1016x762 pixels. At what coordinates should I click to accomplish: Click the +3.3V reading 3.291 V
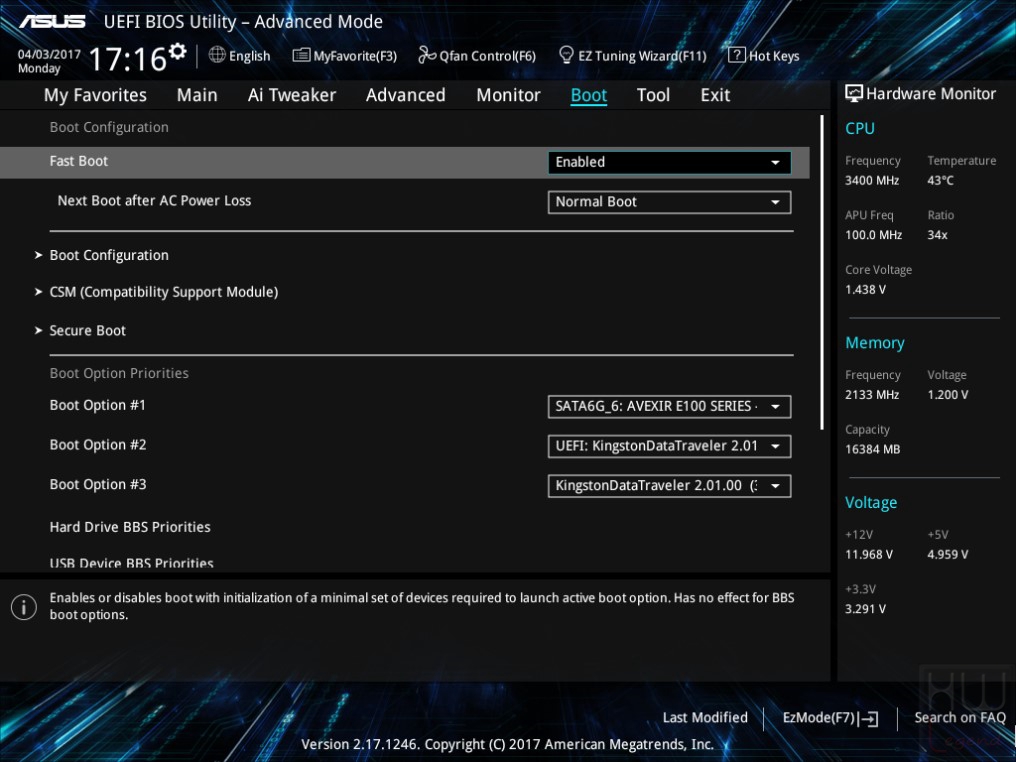click(x=865, y=609)
